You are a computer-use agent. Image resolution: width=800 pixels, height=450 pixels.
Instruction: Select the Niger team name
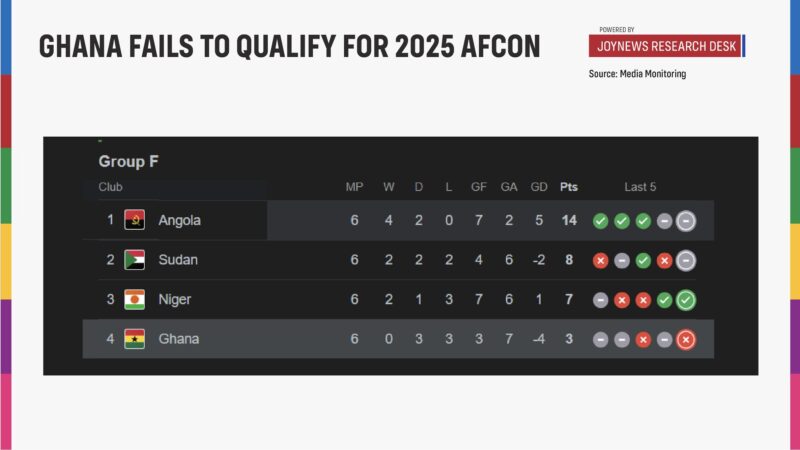(175, 299)
